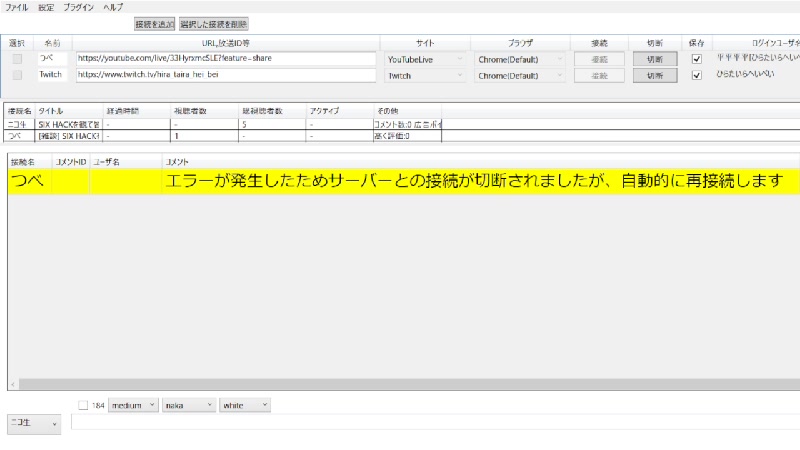Click the left arrow of horizontal scrollbar

tap(12, 384)
